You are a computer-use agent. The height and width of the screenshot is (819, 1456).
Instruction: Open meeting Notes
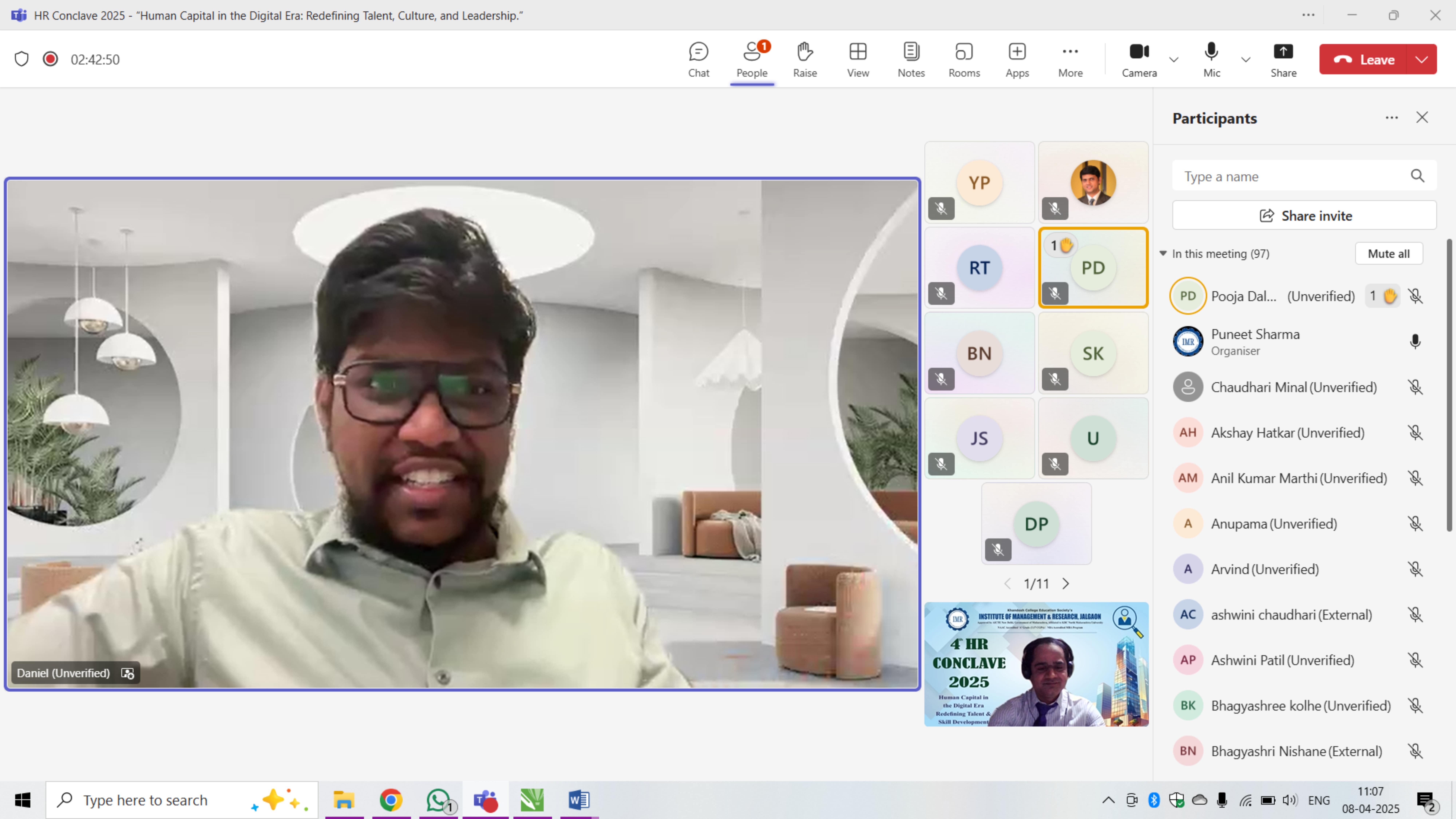[911, 59]
